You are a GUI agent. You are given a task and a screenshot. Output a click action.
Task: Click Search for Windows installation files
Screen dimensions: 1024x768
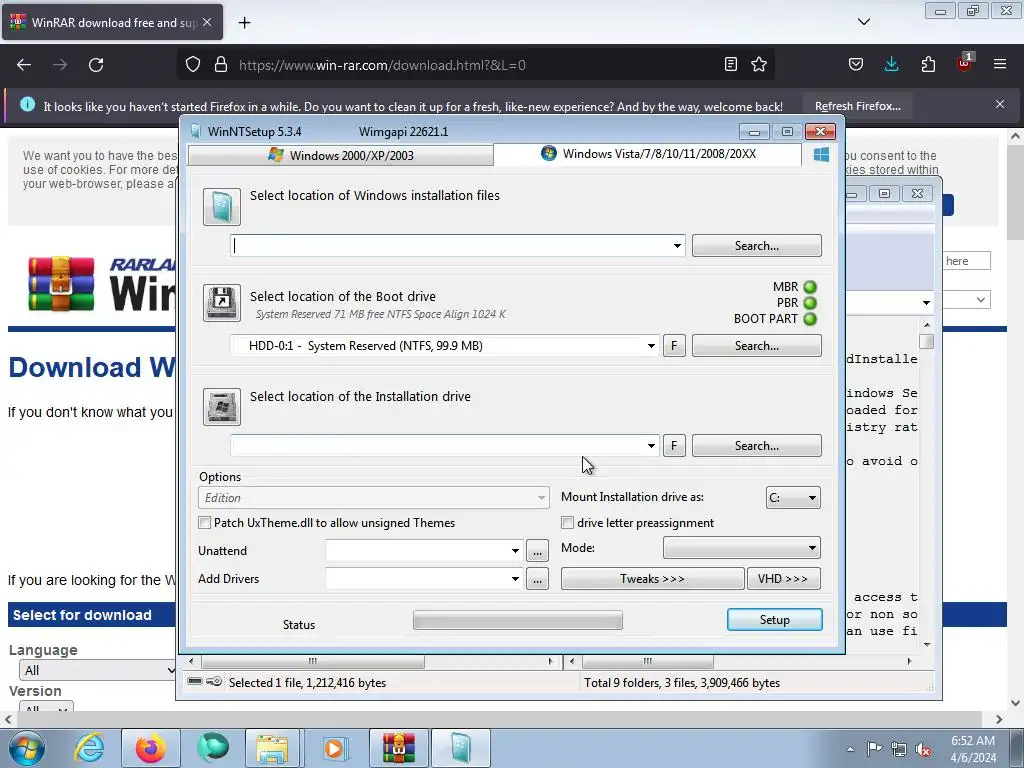click(x=757, y=246)
